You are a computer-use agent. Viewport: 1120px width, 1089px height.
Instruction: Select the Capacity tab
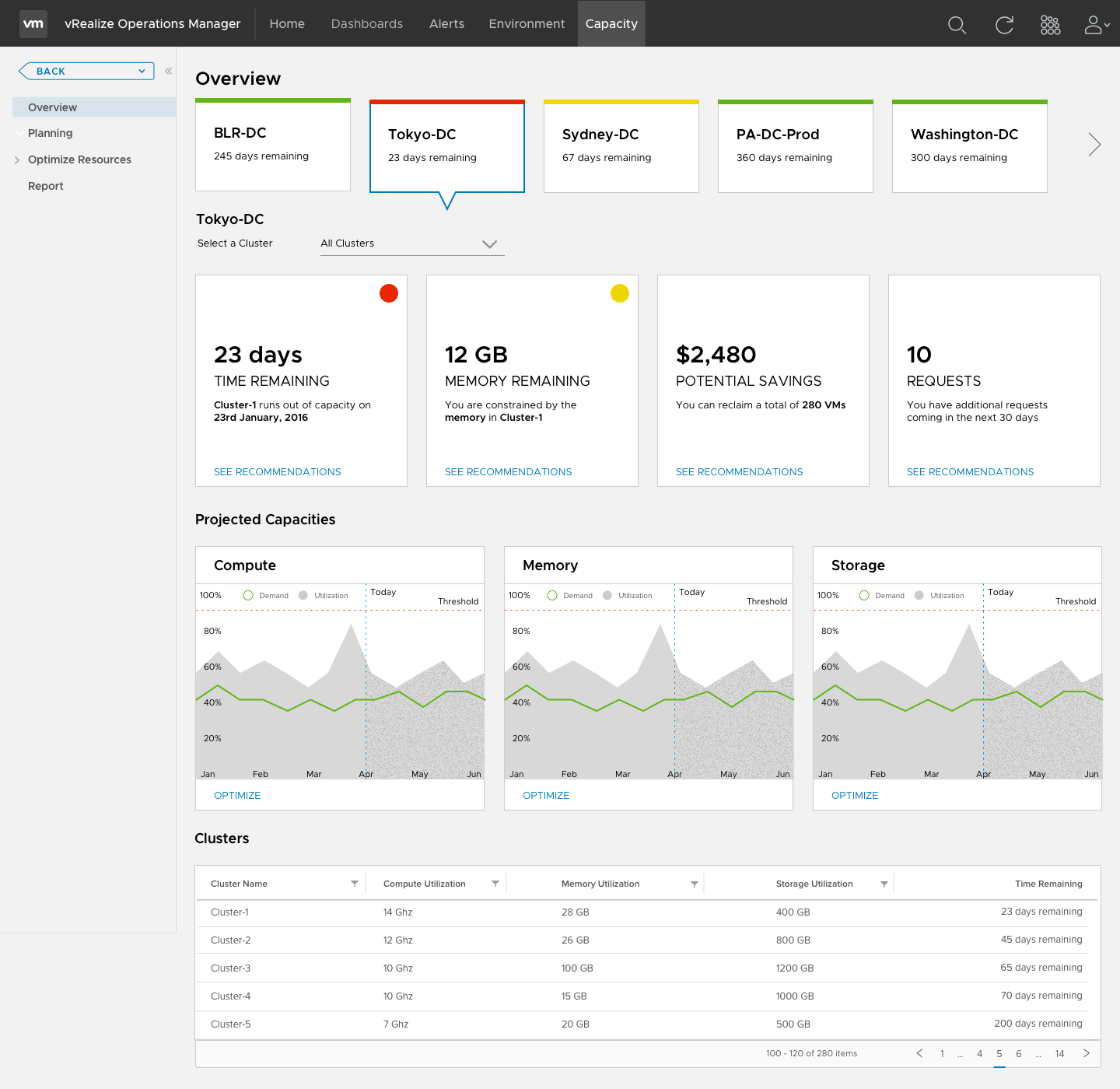(x=611, y=23)
